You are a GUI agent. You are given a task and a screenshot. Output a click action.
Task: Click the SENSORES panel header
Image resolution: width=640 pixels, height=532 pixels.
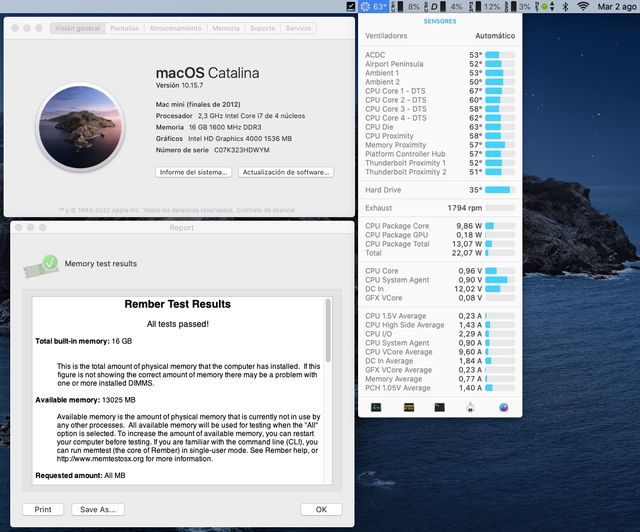[x=440, y=21]
